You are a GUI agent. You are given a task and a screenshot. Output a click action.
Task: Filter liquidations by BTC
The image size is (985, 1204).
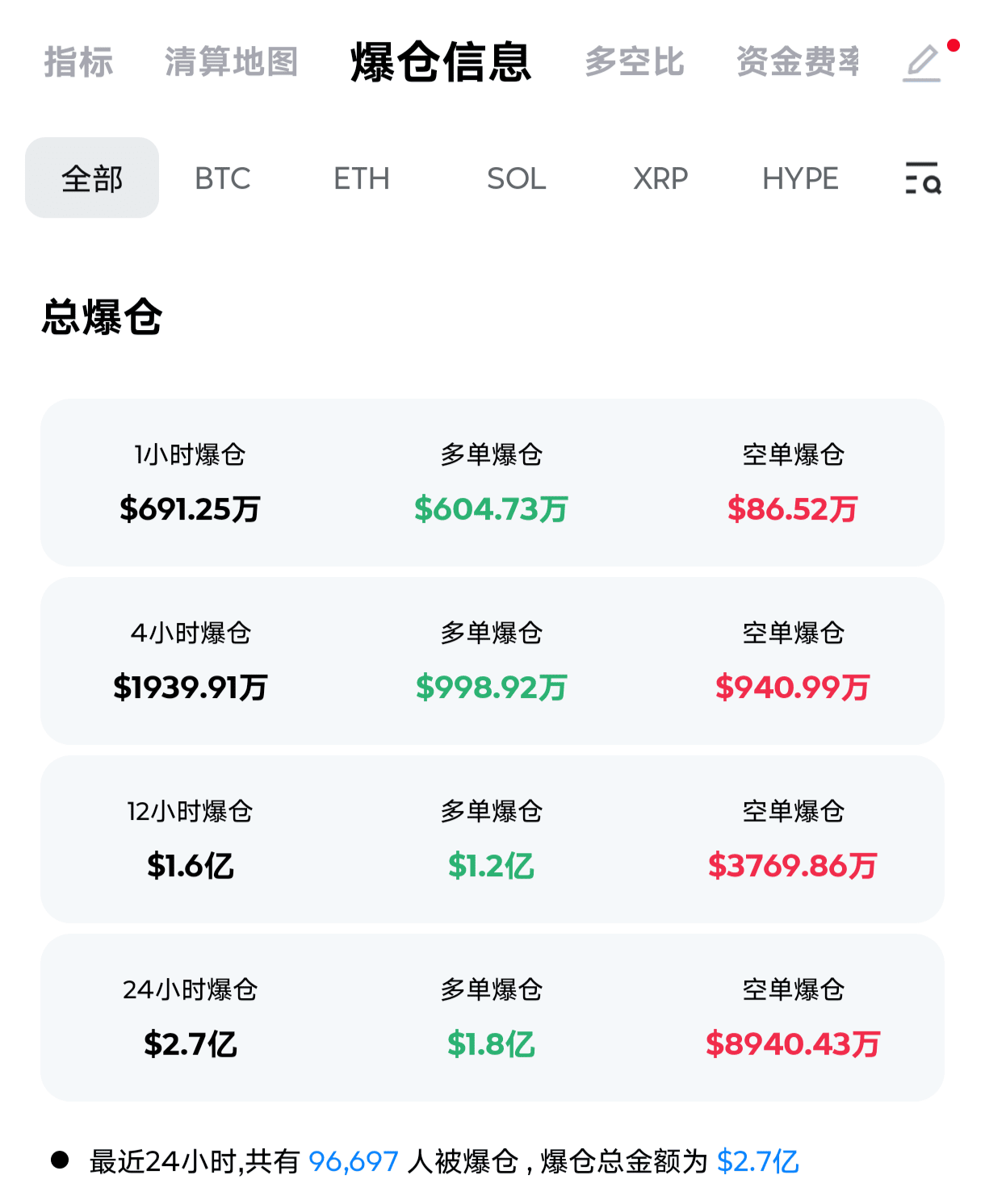coord(223,178)
